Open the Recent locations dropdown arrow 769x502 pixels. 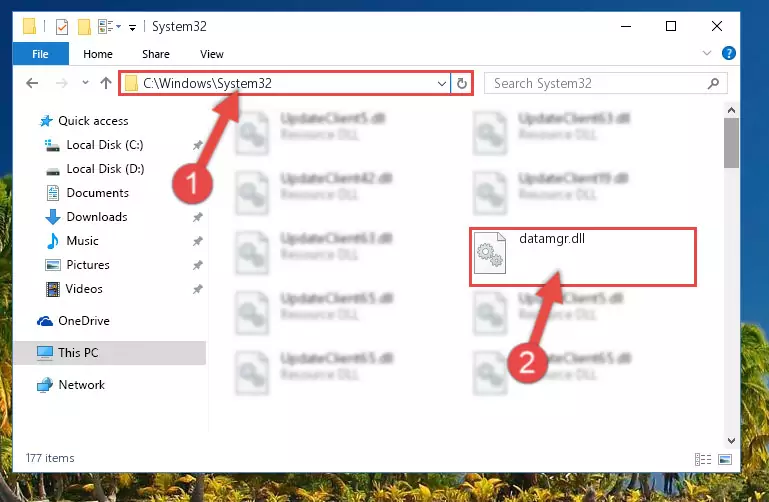85,82
